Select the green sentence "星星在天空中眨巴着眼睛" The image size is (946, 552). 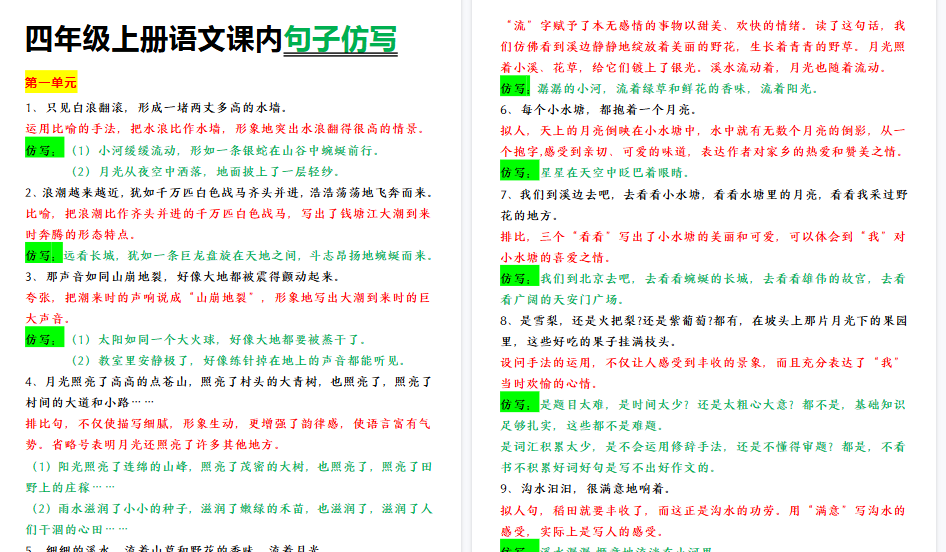[615, 173]
